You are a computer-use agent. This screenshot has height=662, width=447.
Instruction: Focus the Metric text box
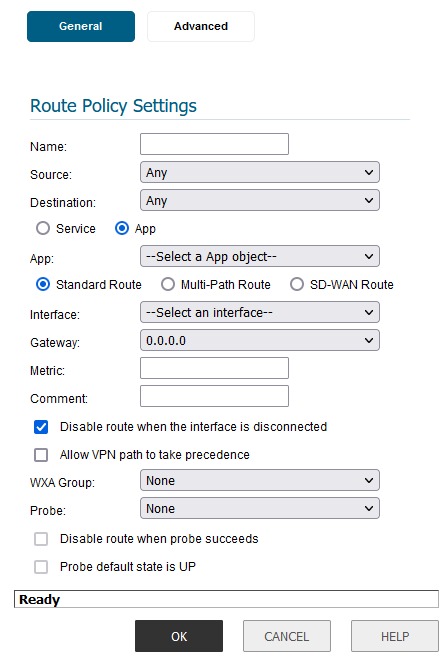point(214,368)
